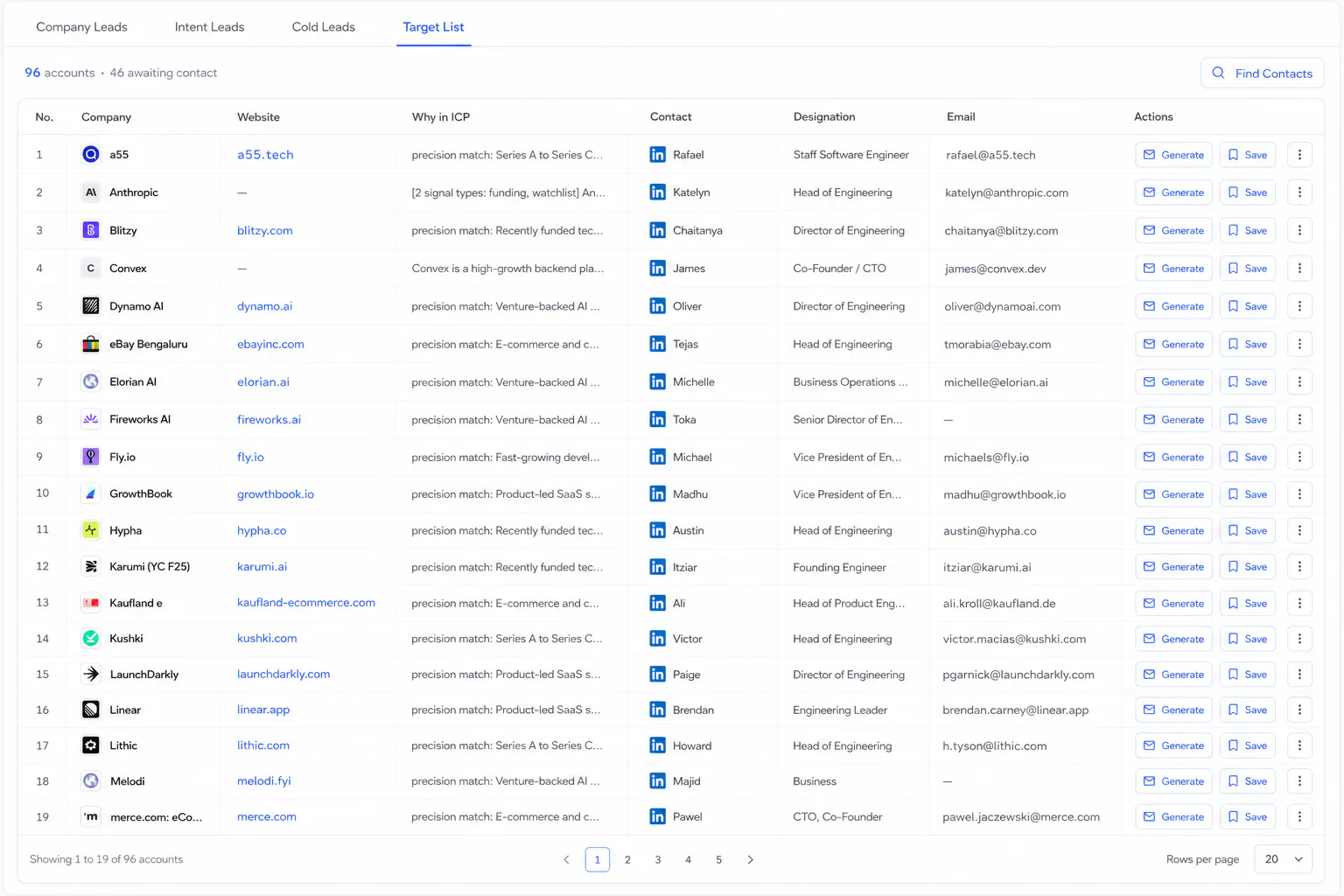Jump to page 5

pyautogui.click(x=718, y=859)
